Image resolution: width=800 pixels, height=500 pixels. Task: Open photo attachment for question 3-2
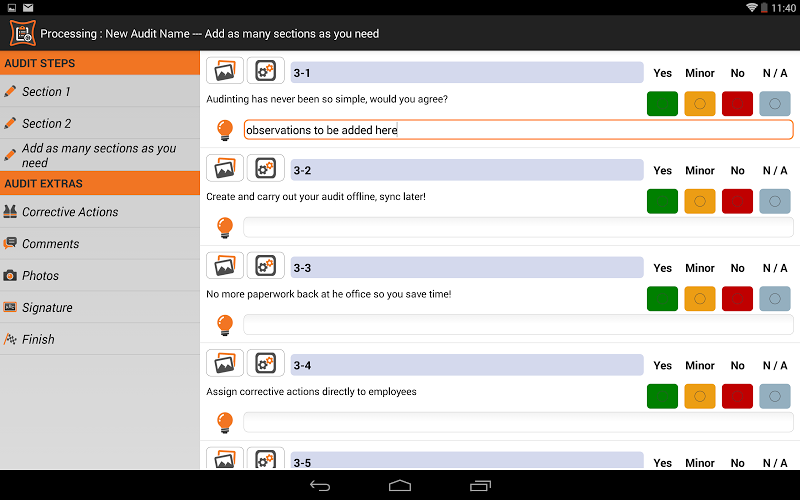click(225, 168)
